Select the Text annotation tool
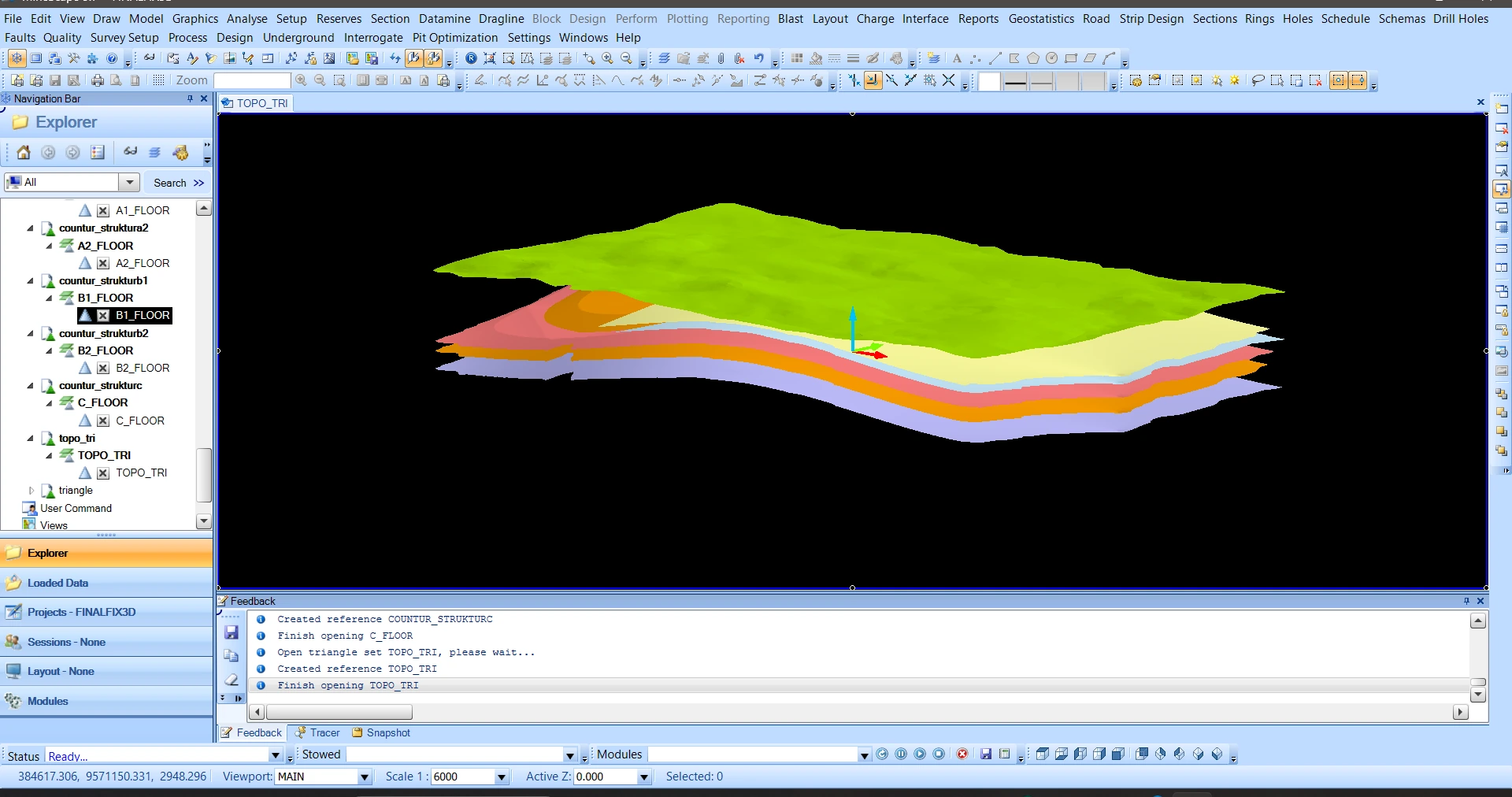 [957, 58]
